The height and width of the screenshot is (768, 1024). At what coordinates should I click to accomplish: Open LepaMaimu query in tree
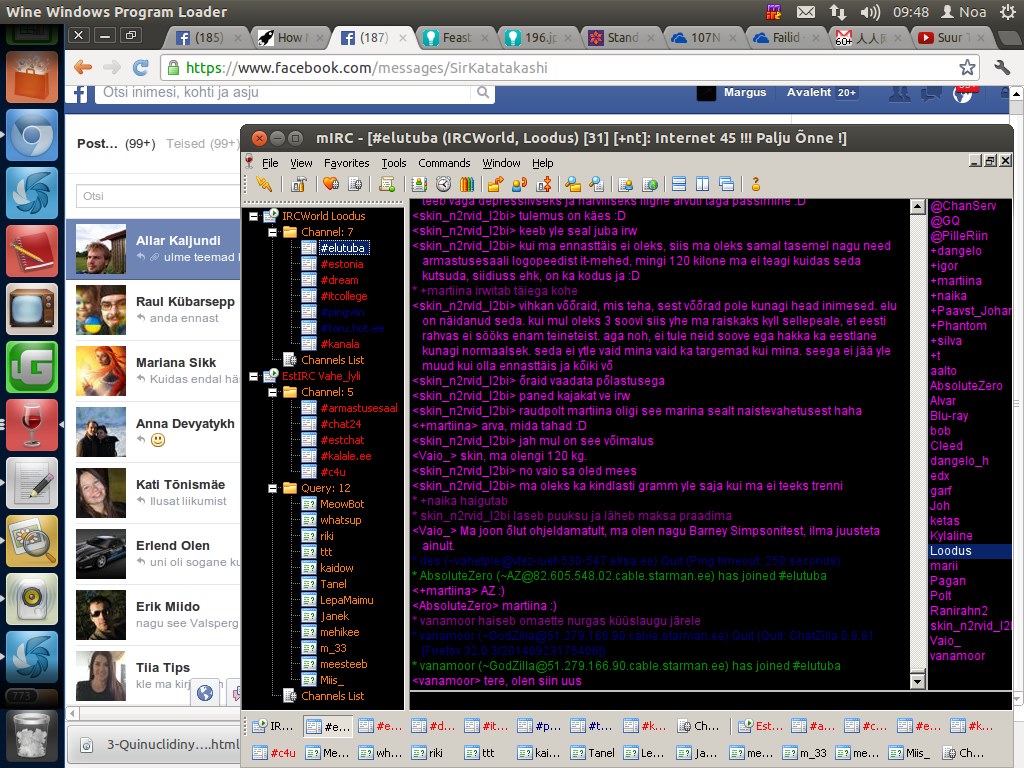(x=346, y=600)
